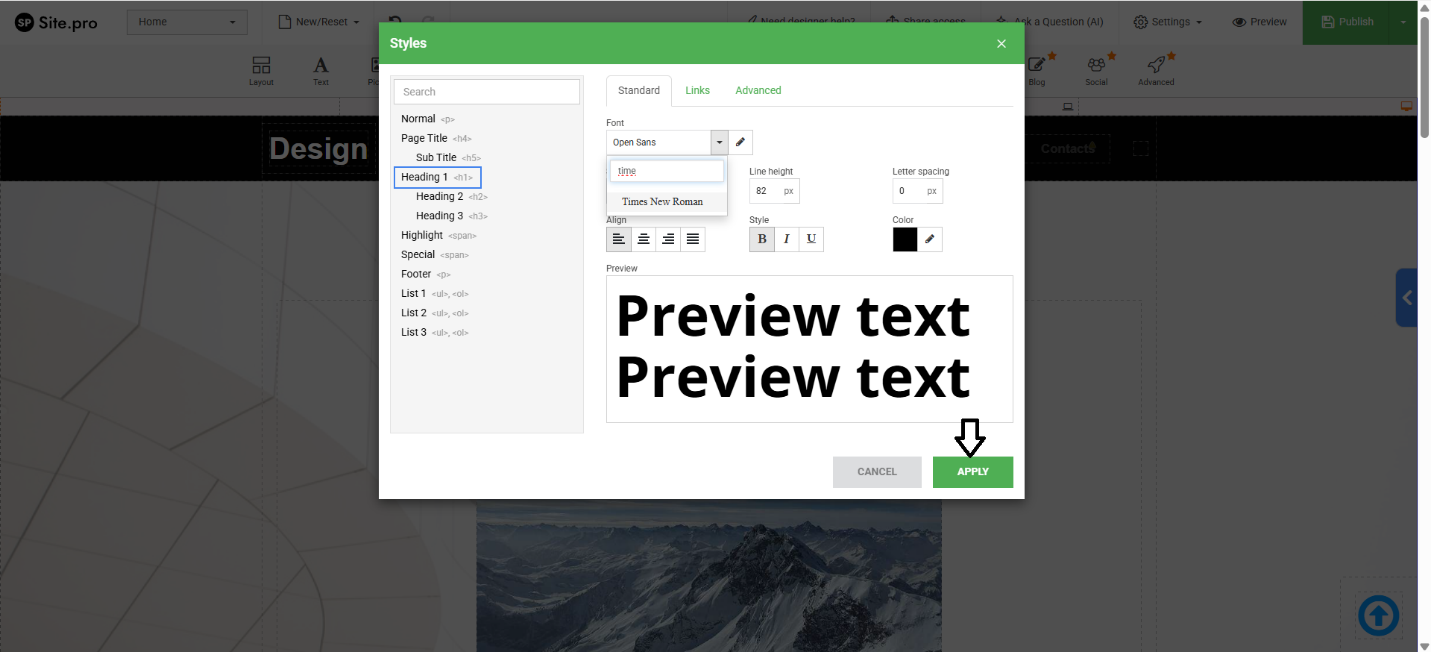Click the Apply button
Screen dimensions: 1431x652
coord(972,472)
